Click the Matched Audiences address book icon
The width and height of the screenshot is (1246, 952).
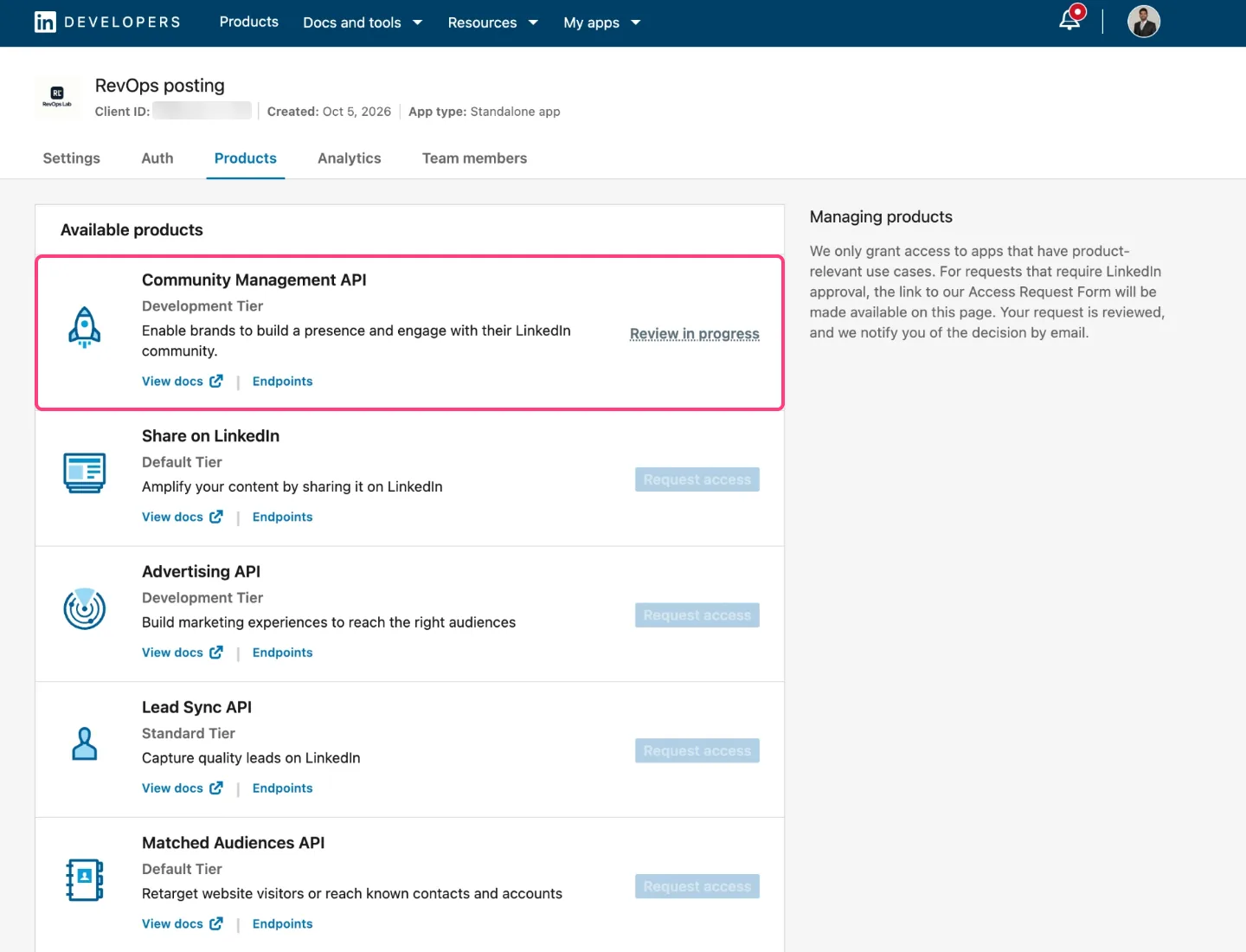[x=85, y=880]
